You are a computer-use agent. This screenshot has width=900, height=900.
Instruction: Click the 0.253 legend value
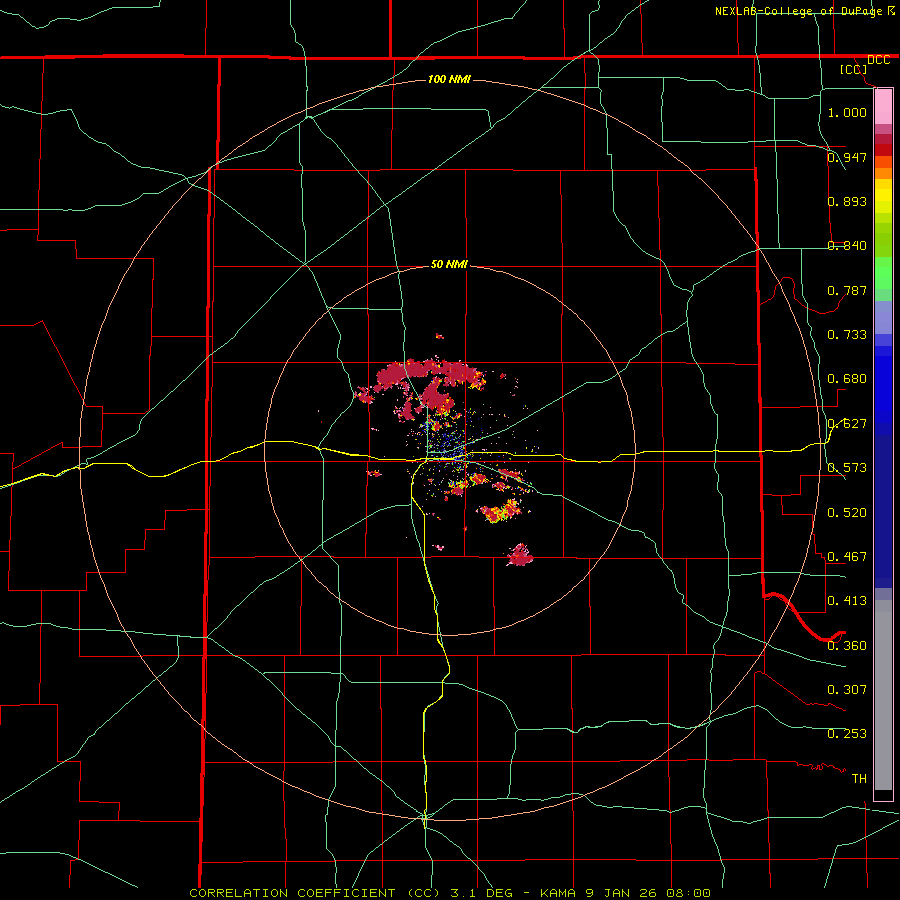(x=847, y=734)
